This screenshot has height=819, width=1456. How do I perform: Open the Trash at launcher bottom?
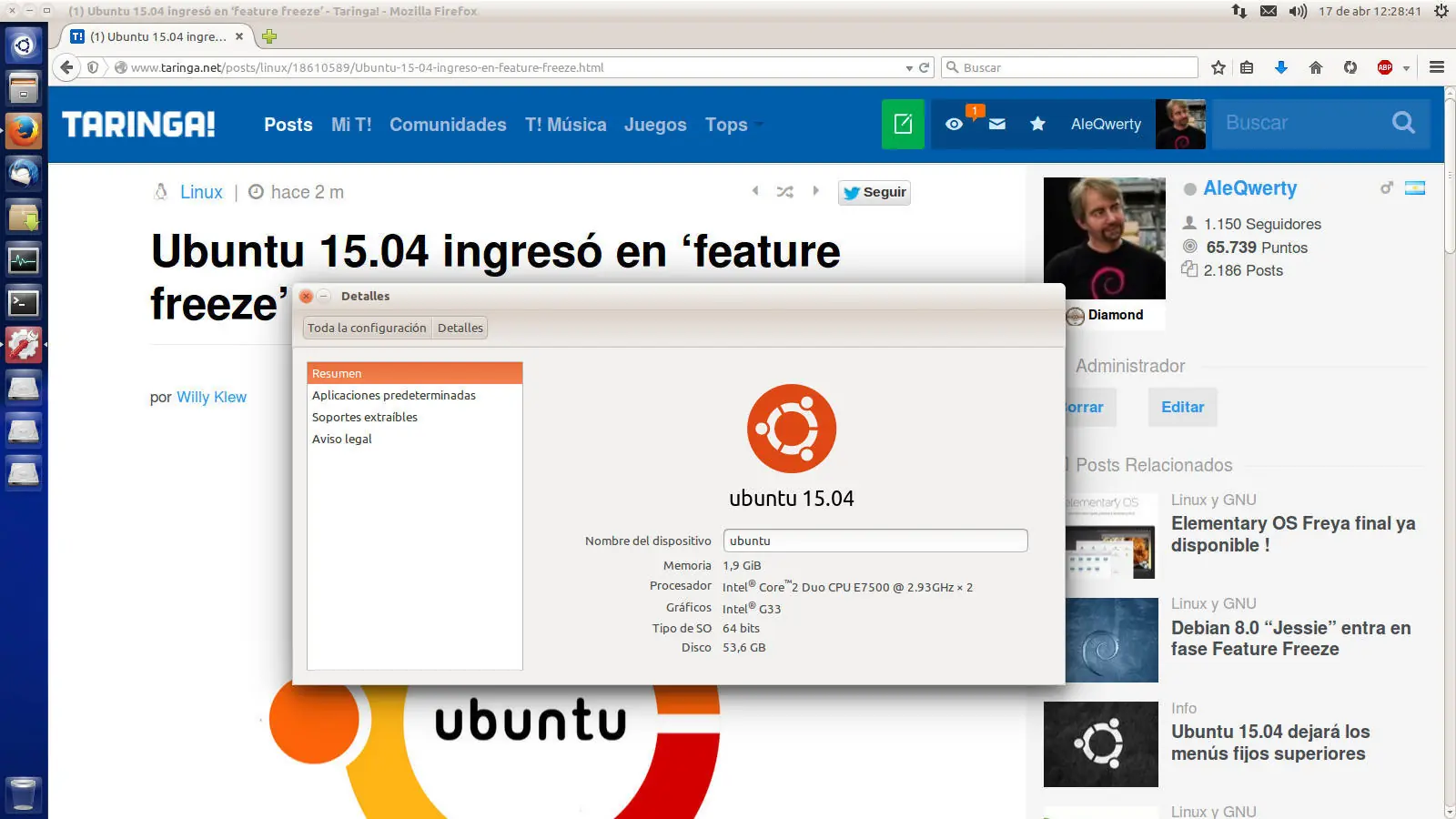pos(24,794)
